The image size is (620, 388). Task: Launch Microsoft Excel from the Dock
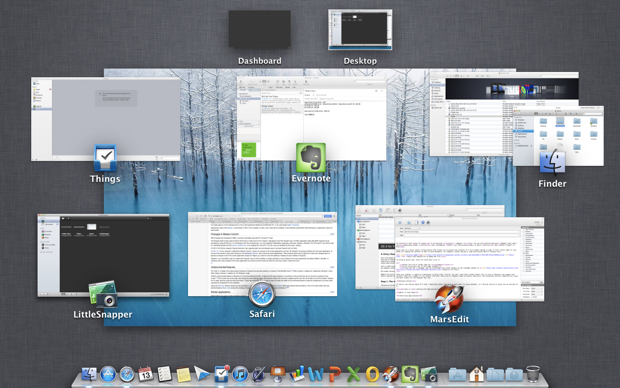(x=353, y=374)
